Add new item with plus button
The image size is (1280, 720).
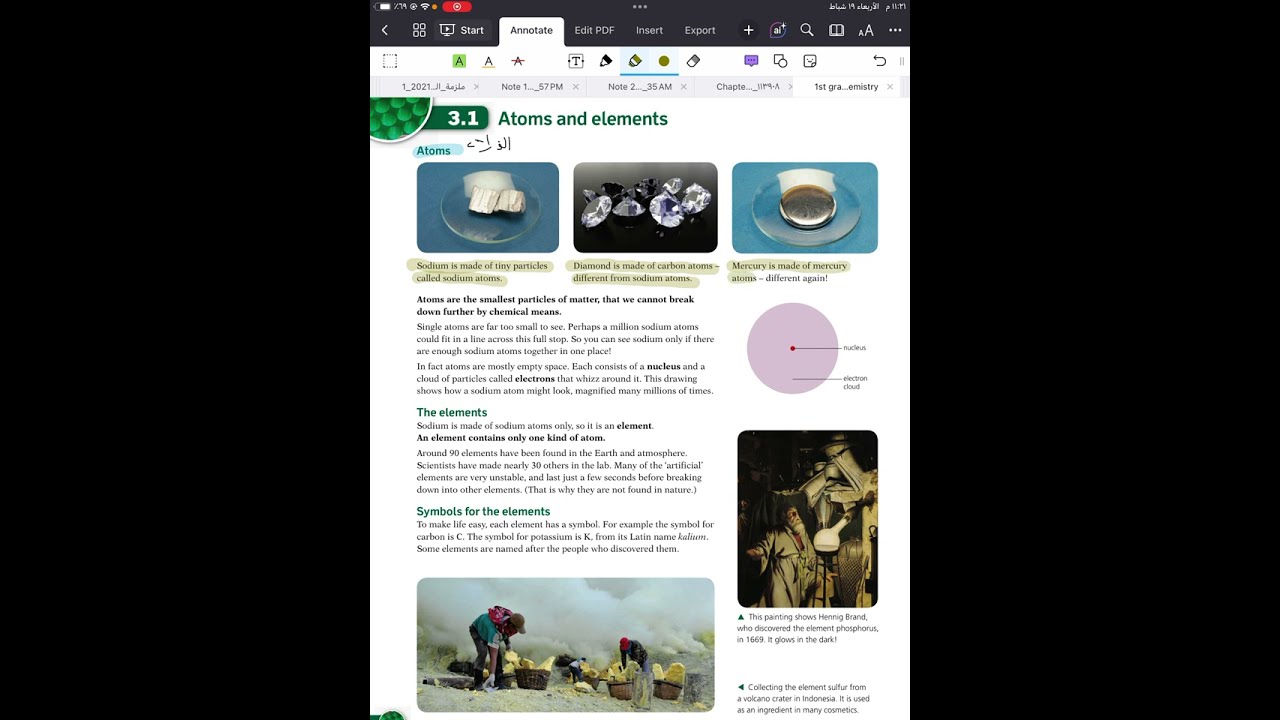click(748, 30)
